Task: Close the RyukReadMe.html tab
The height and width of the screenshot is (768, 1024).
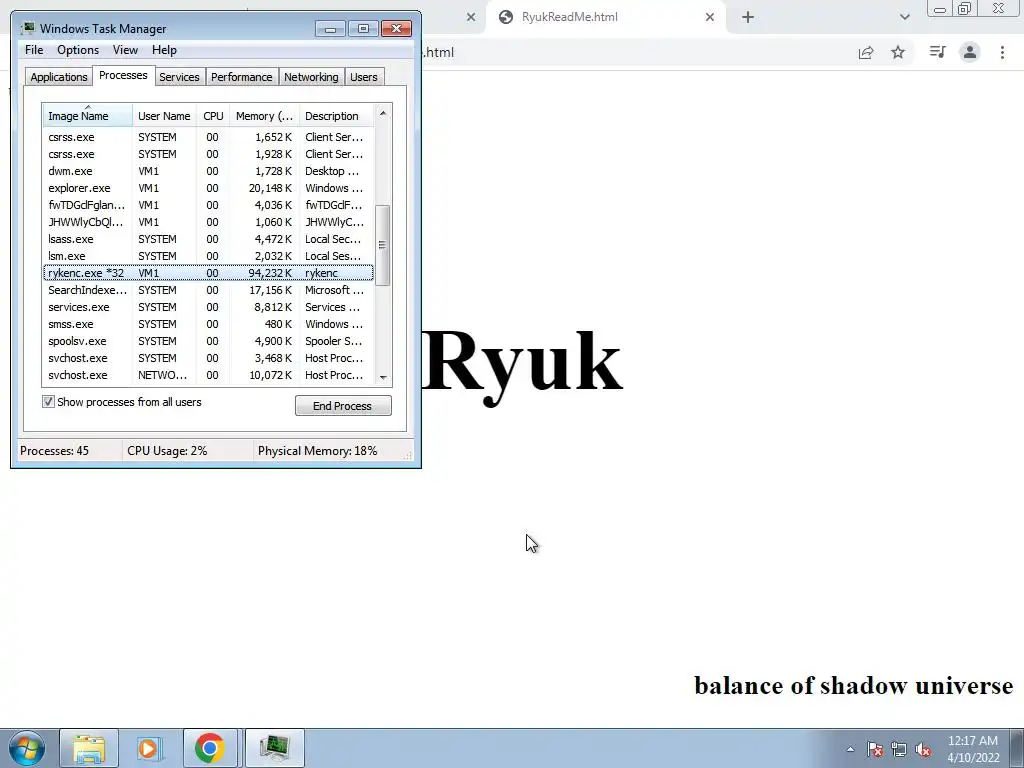Action: click(x=710, y=18)
